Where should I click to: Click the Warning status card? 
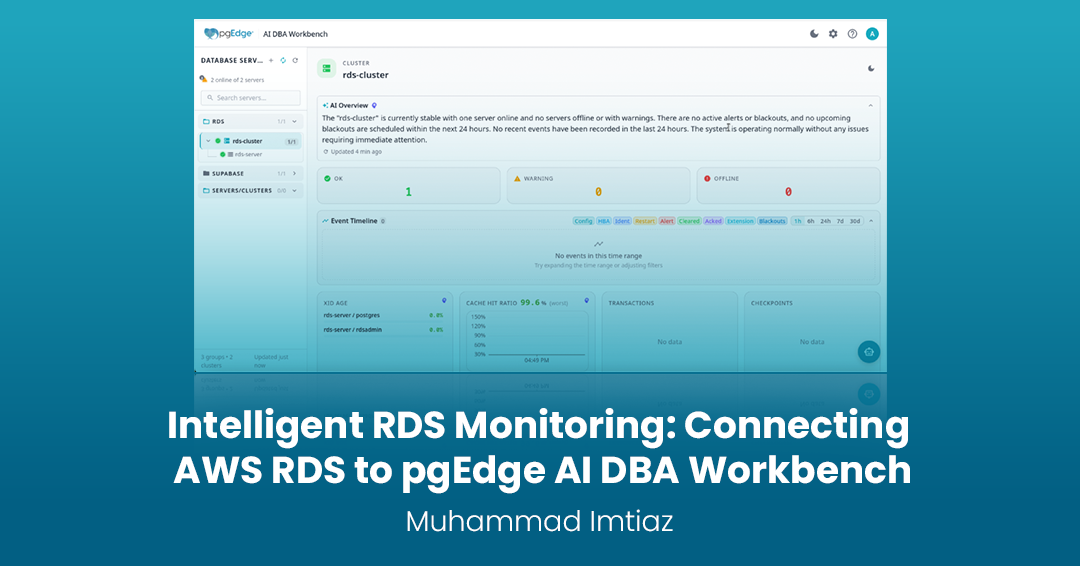[599, 186]
